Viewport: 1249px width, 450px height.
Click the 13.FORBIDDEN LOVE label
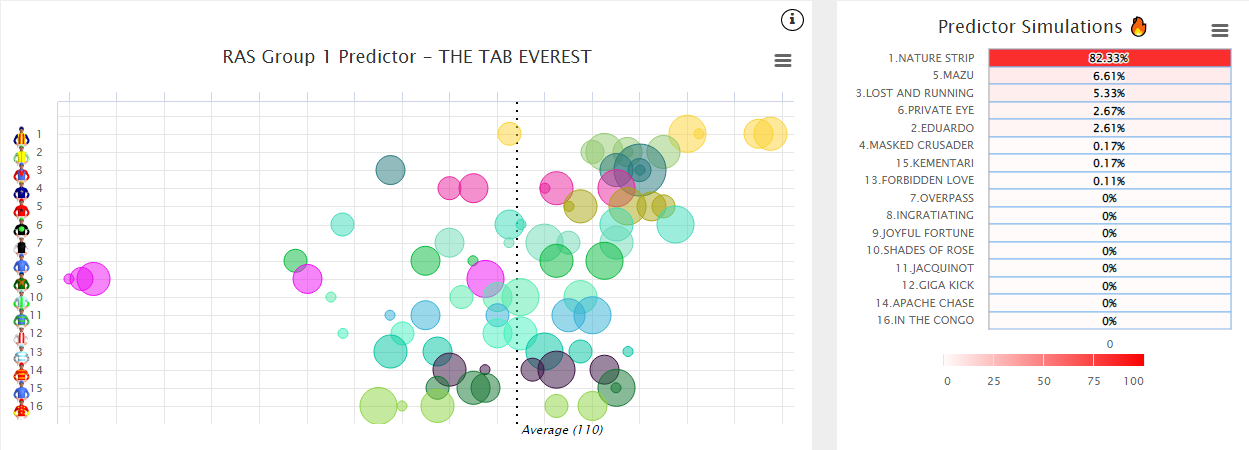pos(920,180)
